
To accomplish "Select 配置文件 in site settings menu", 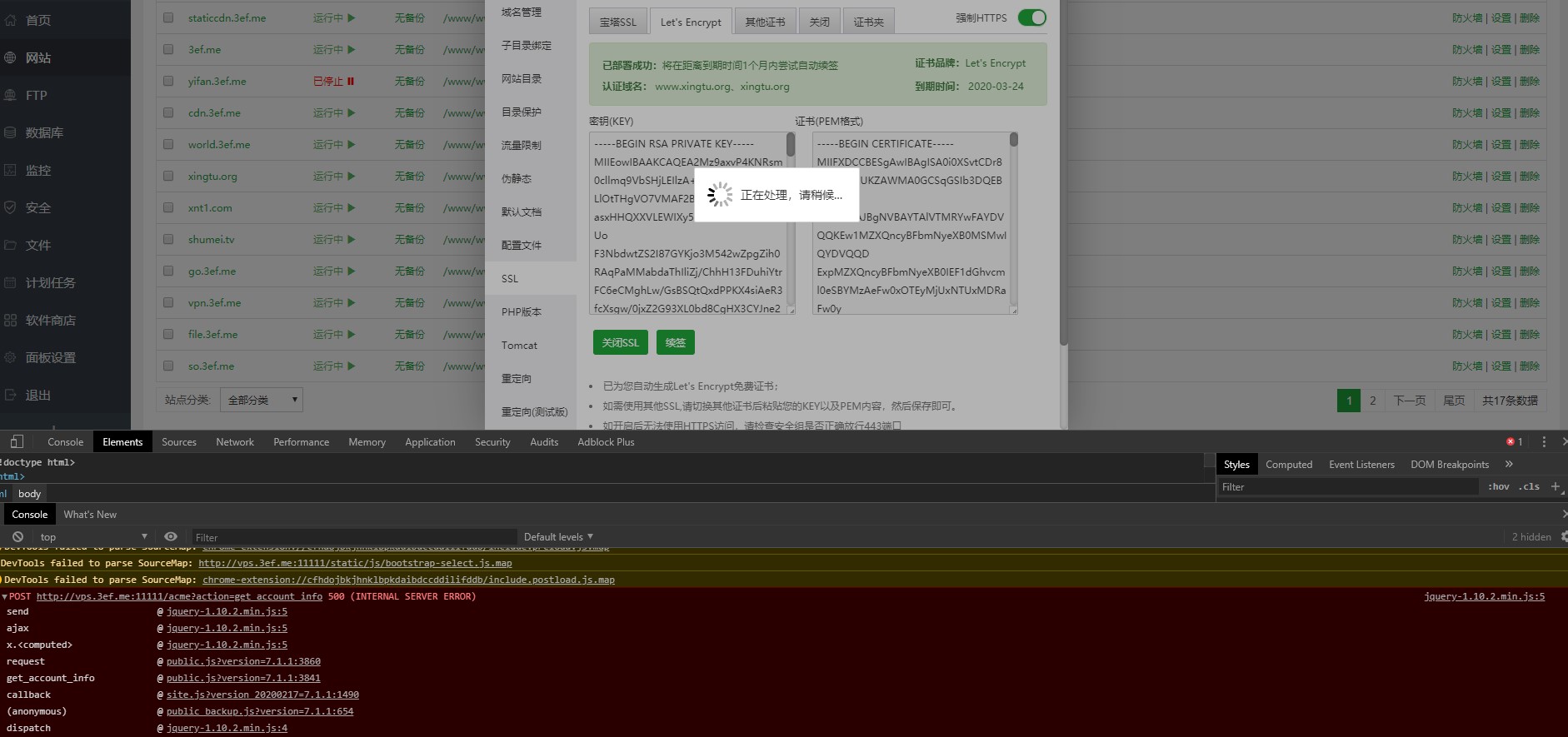I will (x=522, y=245).
